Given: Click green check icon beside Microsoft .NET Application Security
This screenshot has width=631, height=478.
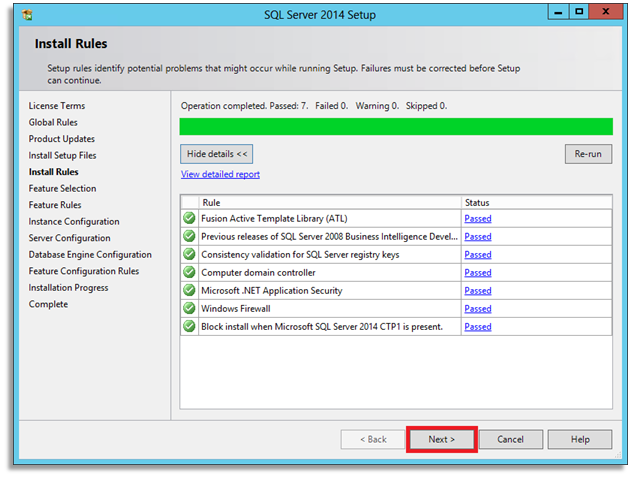Looking at the screenshot, I should (x=189, y=290).
